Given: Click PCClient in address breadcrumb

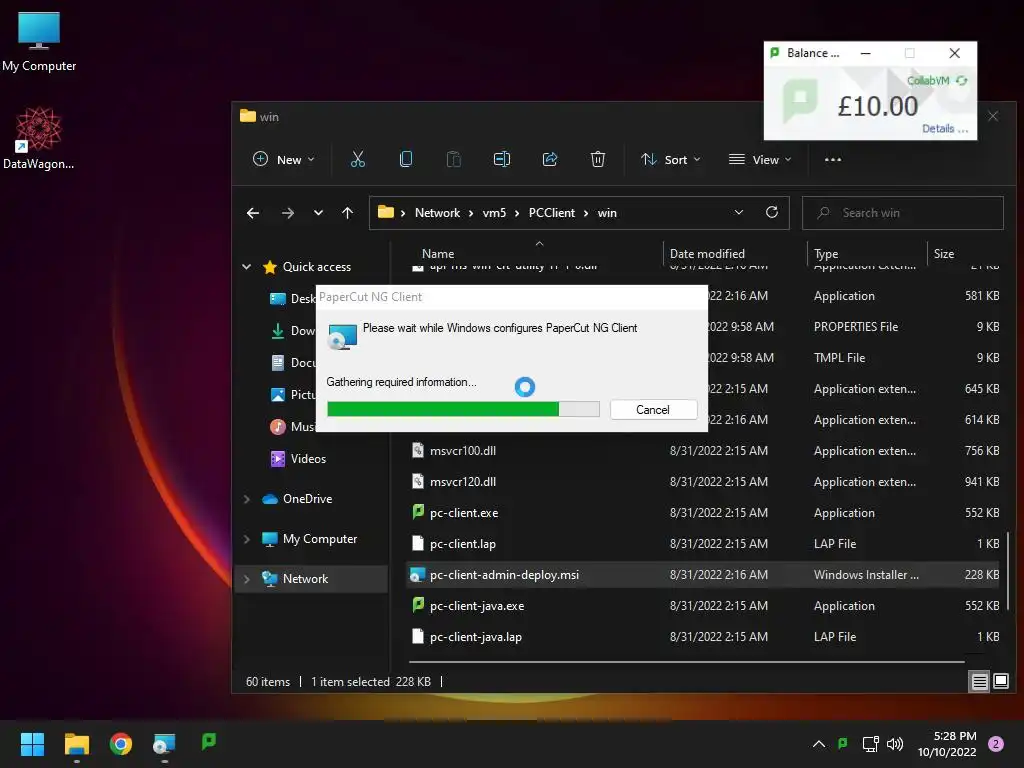Looking at the screenshot, I should tap(552, 213).
